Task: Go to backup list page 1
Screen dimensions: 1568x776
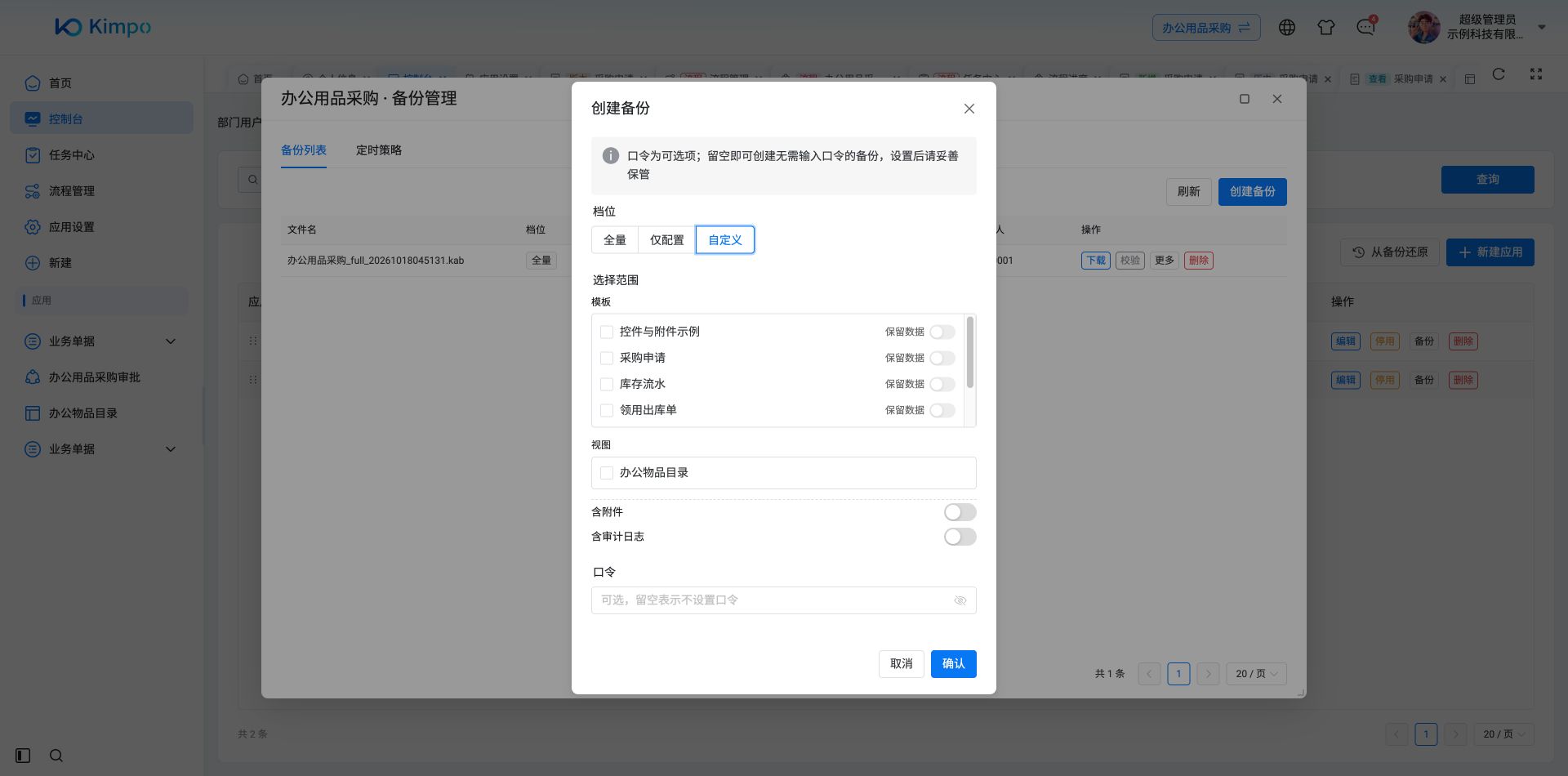Action: pos(1178,674)
